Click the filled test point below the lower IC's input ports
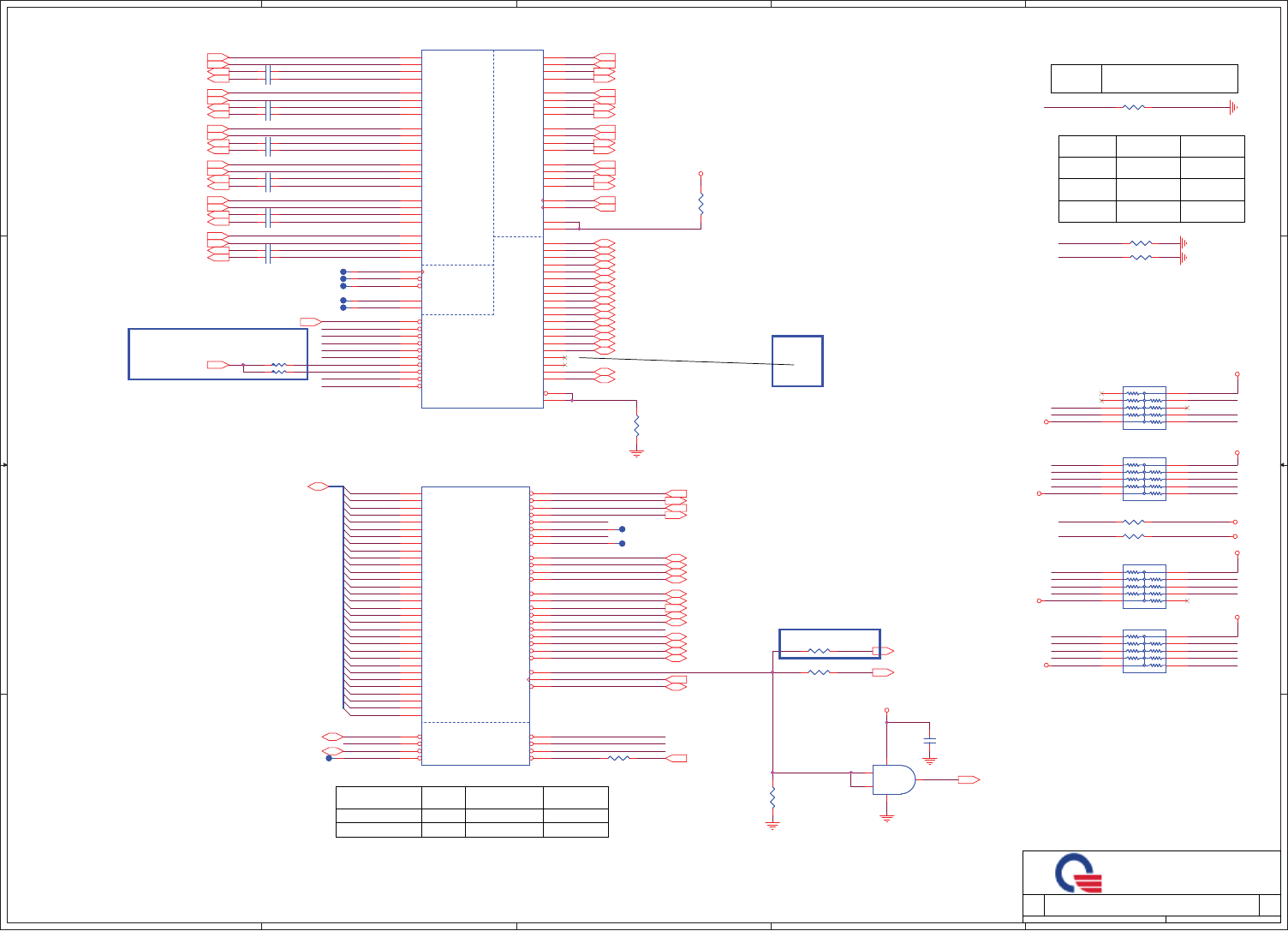This screenshot has width=1288, height=931. (x=329, y=758)
